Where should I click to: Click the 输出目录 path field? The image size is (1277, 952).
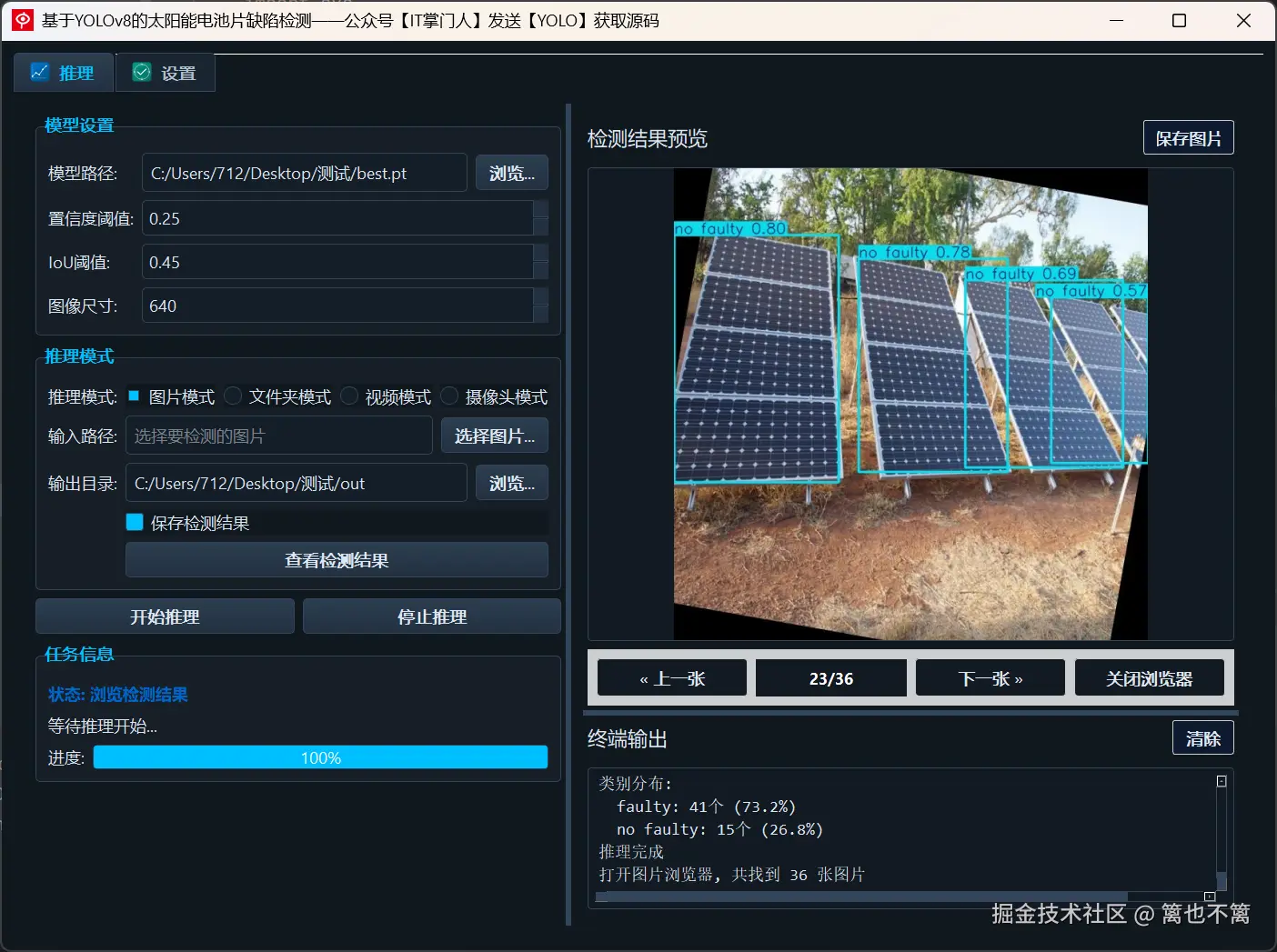297,483
